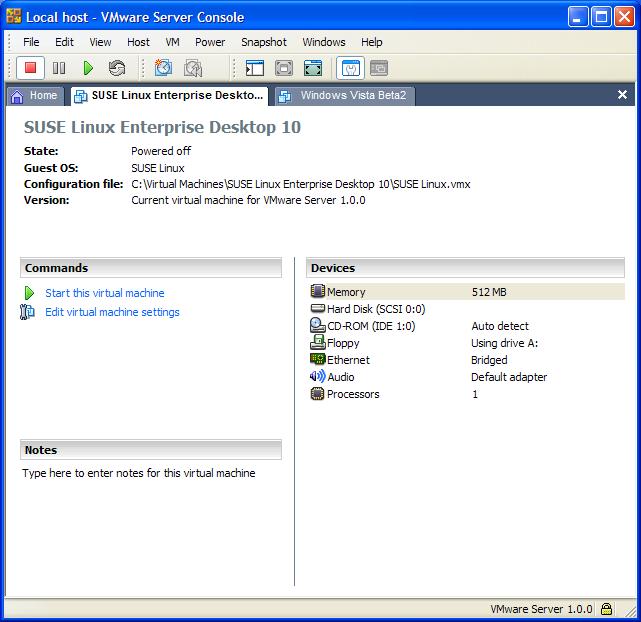The height and width of the screenshot is (622, 641).
Task: Click the Audio speaker icon
Action: click(318, 376)
